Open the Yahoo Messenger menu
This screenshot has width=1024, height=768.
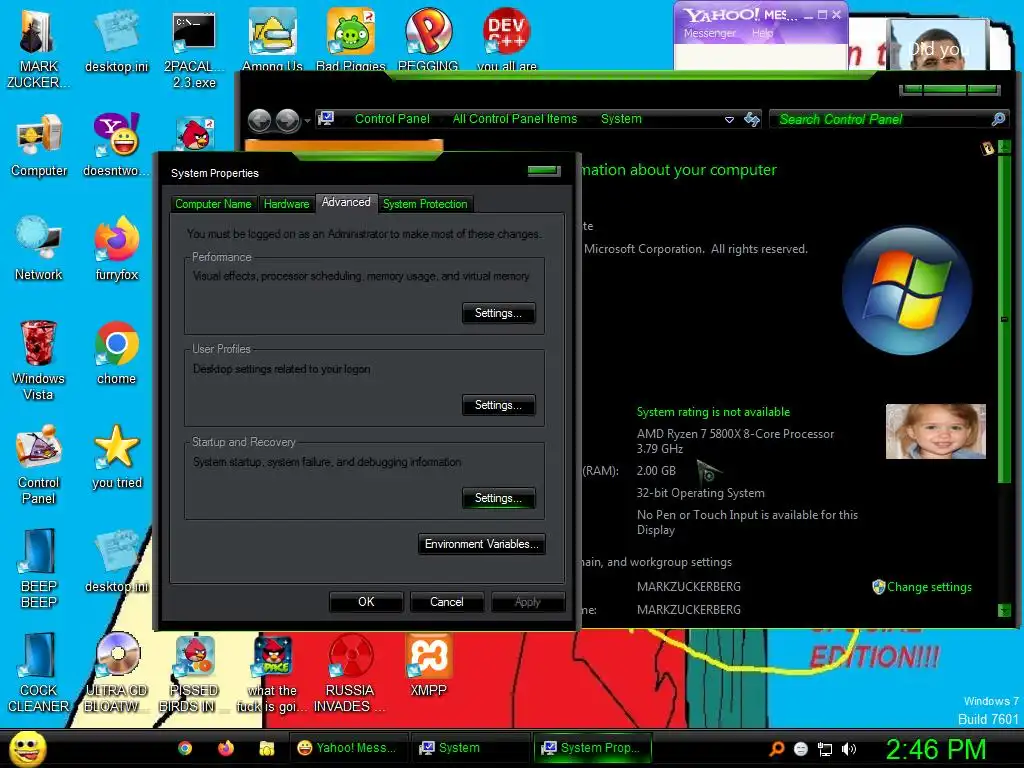tap(709, 33)
